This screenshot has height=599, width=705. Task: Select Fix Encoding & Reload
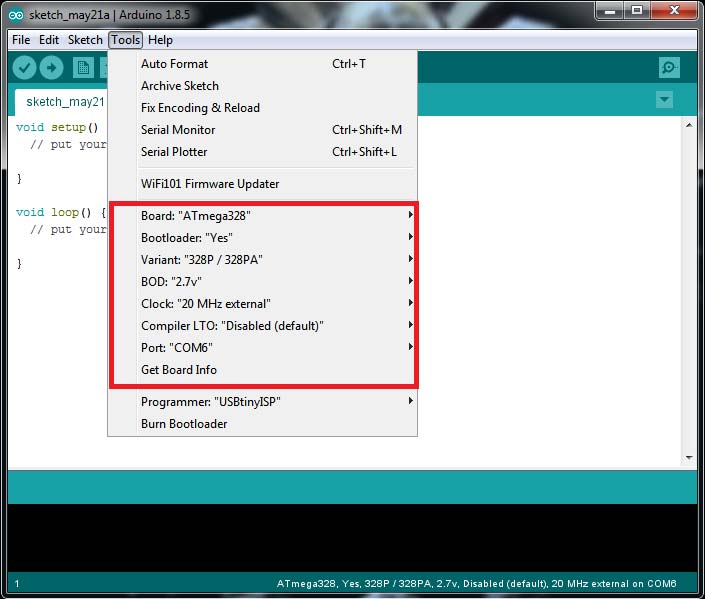[x=263, y=108]
